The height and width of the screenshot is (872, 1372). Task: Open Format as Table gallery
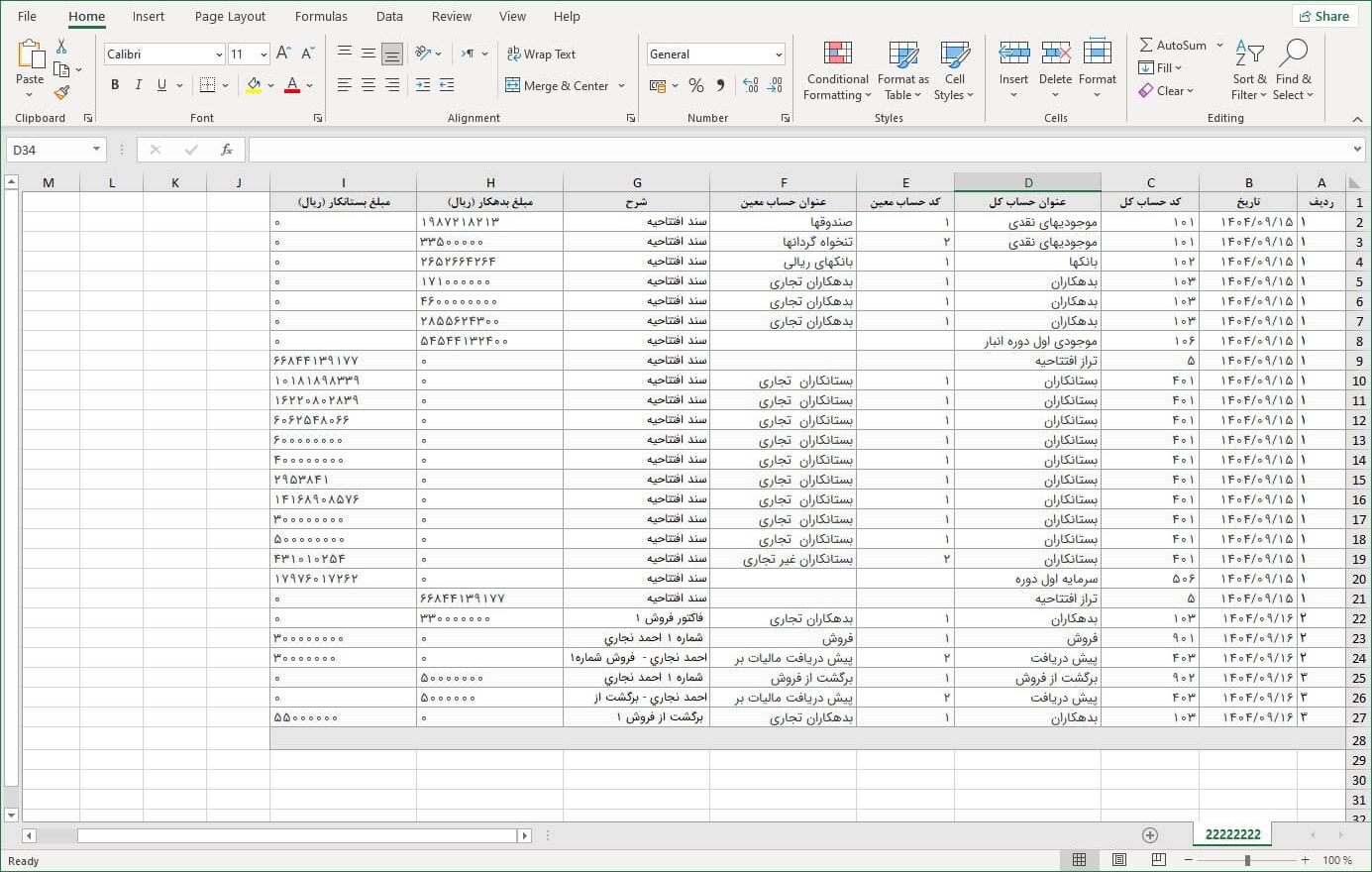click(903, 70)
